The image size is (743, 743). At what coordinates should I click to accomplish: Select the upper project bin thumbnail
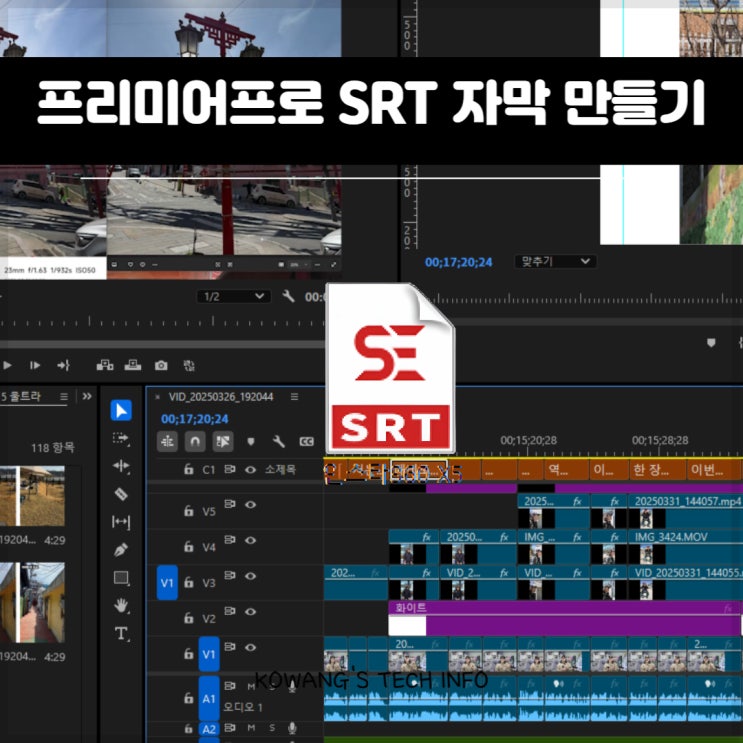click(x=32, y=496)
